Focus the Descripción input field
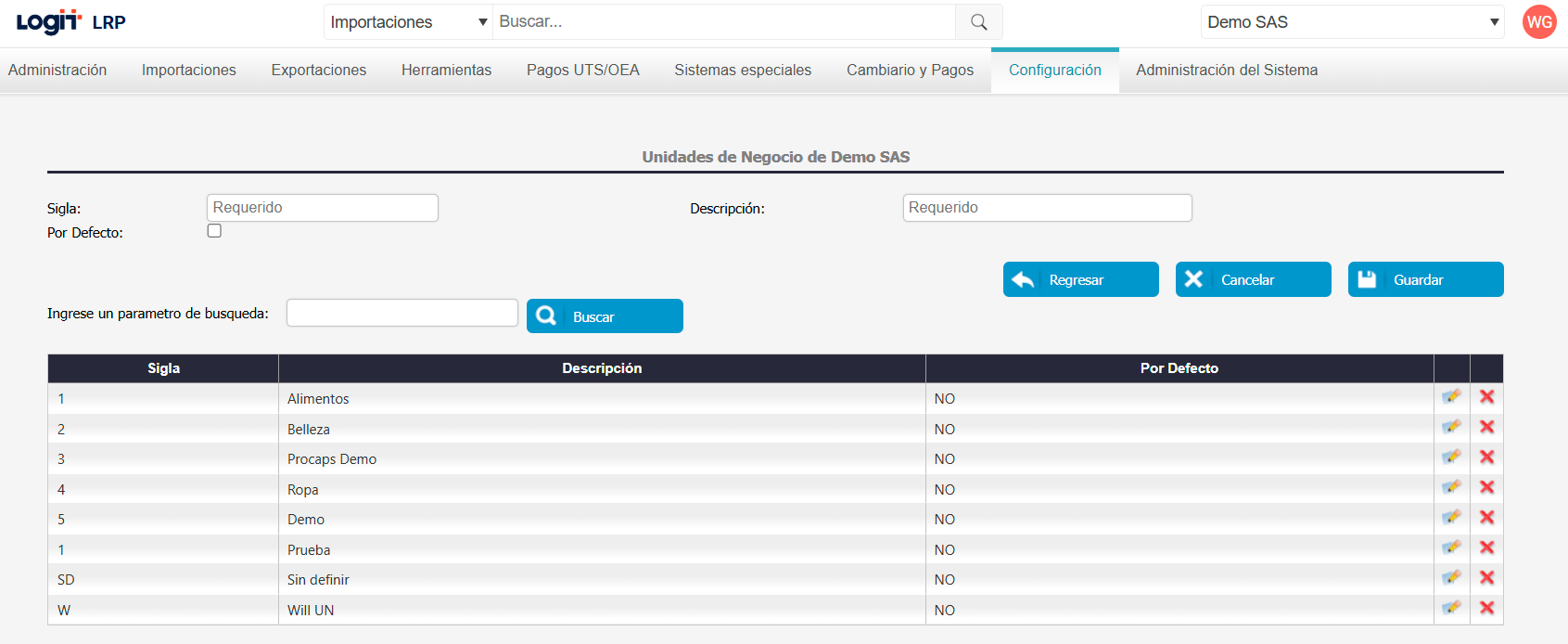The image size is (1568, 644). coord(1047,208)
